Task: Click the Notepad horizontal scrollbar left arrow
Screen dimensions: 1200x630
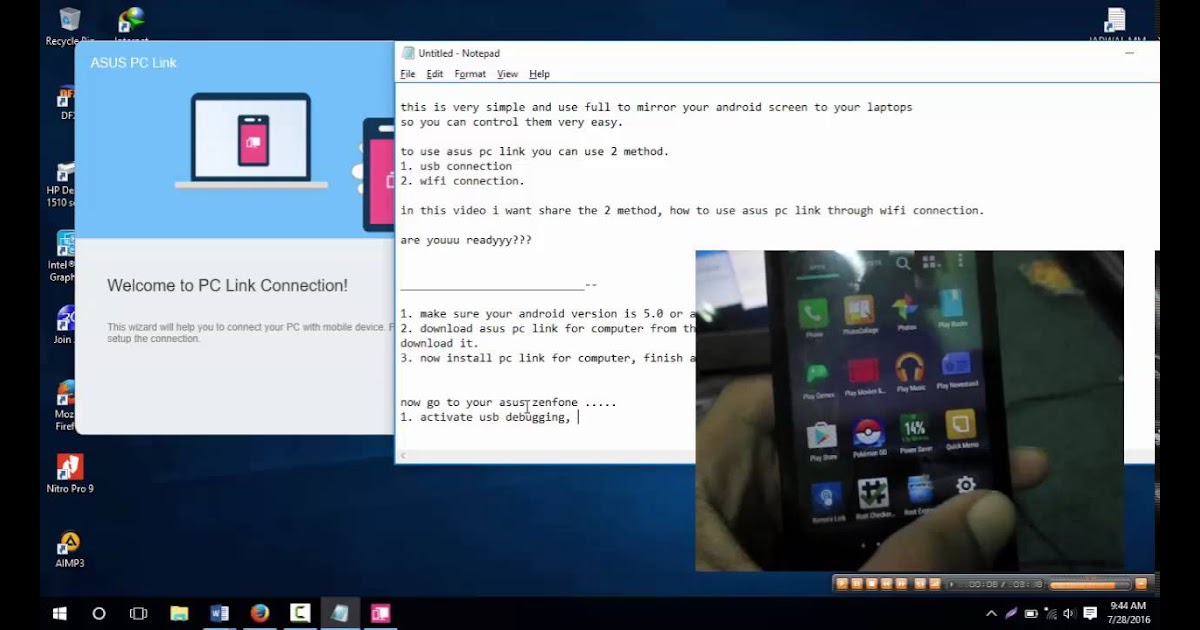Action: 403,456
